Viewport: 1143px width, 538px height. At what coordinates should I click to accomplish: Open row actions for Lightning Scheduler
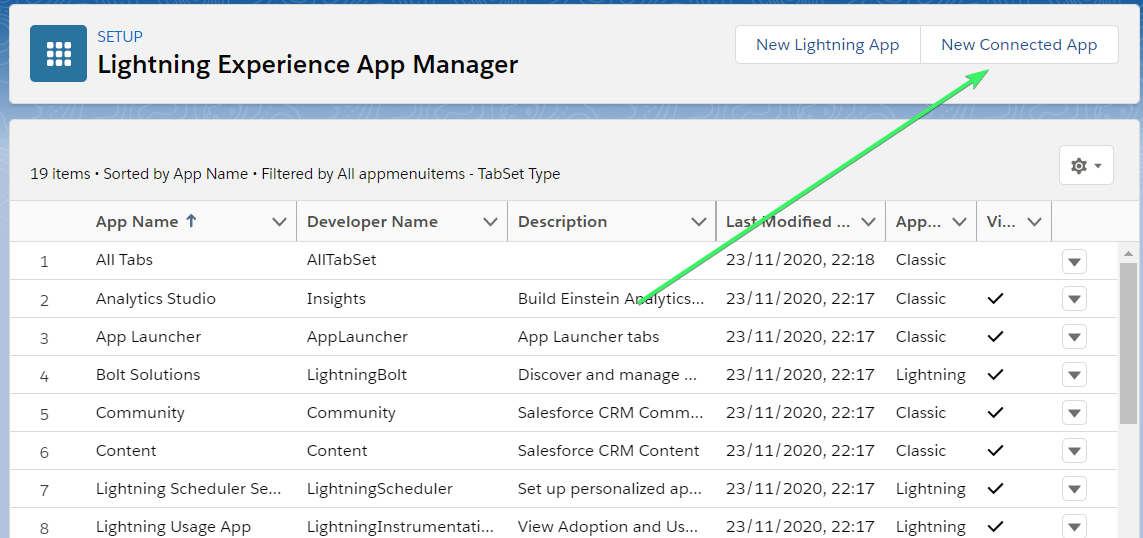(1074, 488)
